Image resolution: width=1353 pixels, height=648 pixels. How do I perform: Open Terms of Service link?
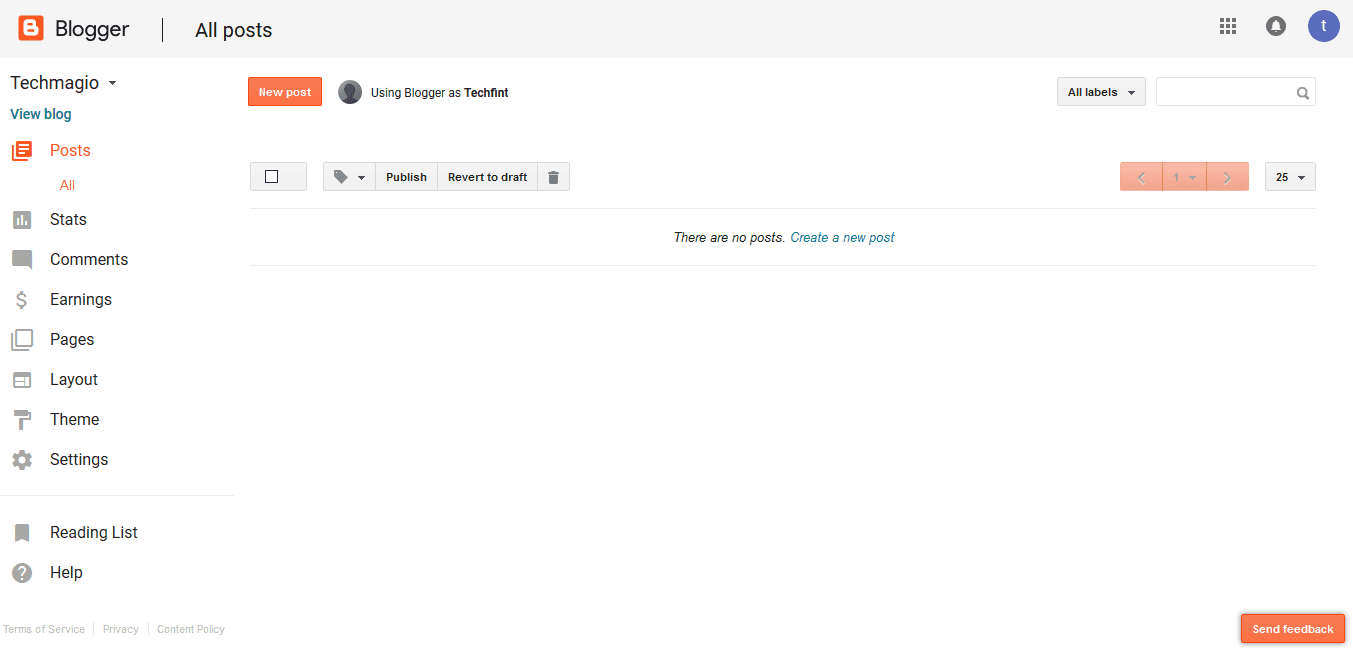(x=44, y=629)
